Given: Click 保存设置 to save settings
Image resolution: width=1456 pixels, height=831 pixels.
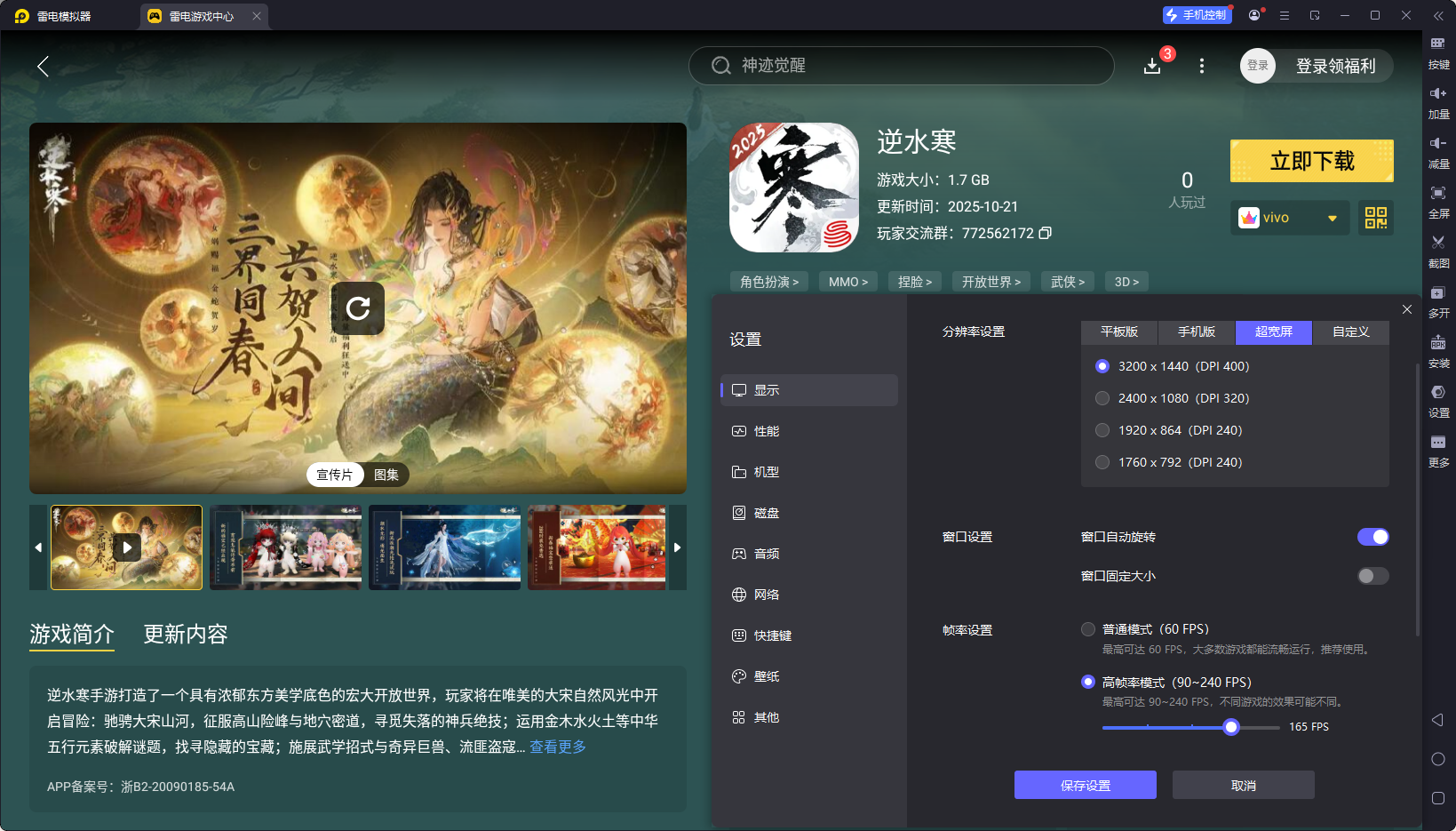Looking at the screenshot, I should click(1086, 785).
